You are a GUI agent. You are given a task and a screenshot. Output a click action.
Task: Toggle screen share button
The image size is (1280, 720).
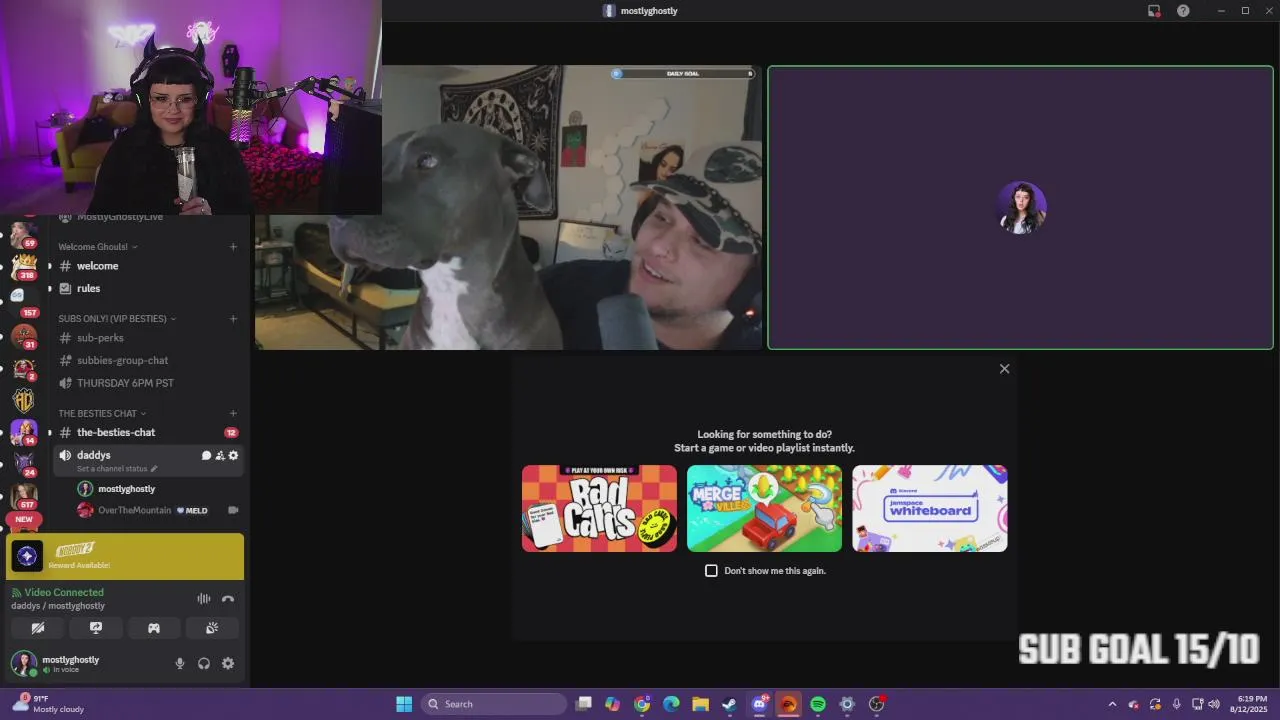pos(96,628)
